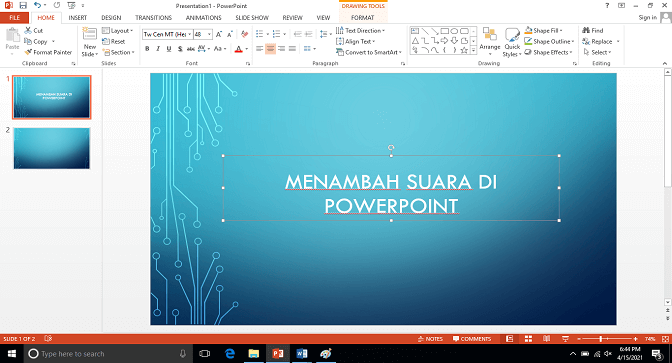Click Convert to SmartArt

(369, 52)
